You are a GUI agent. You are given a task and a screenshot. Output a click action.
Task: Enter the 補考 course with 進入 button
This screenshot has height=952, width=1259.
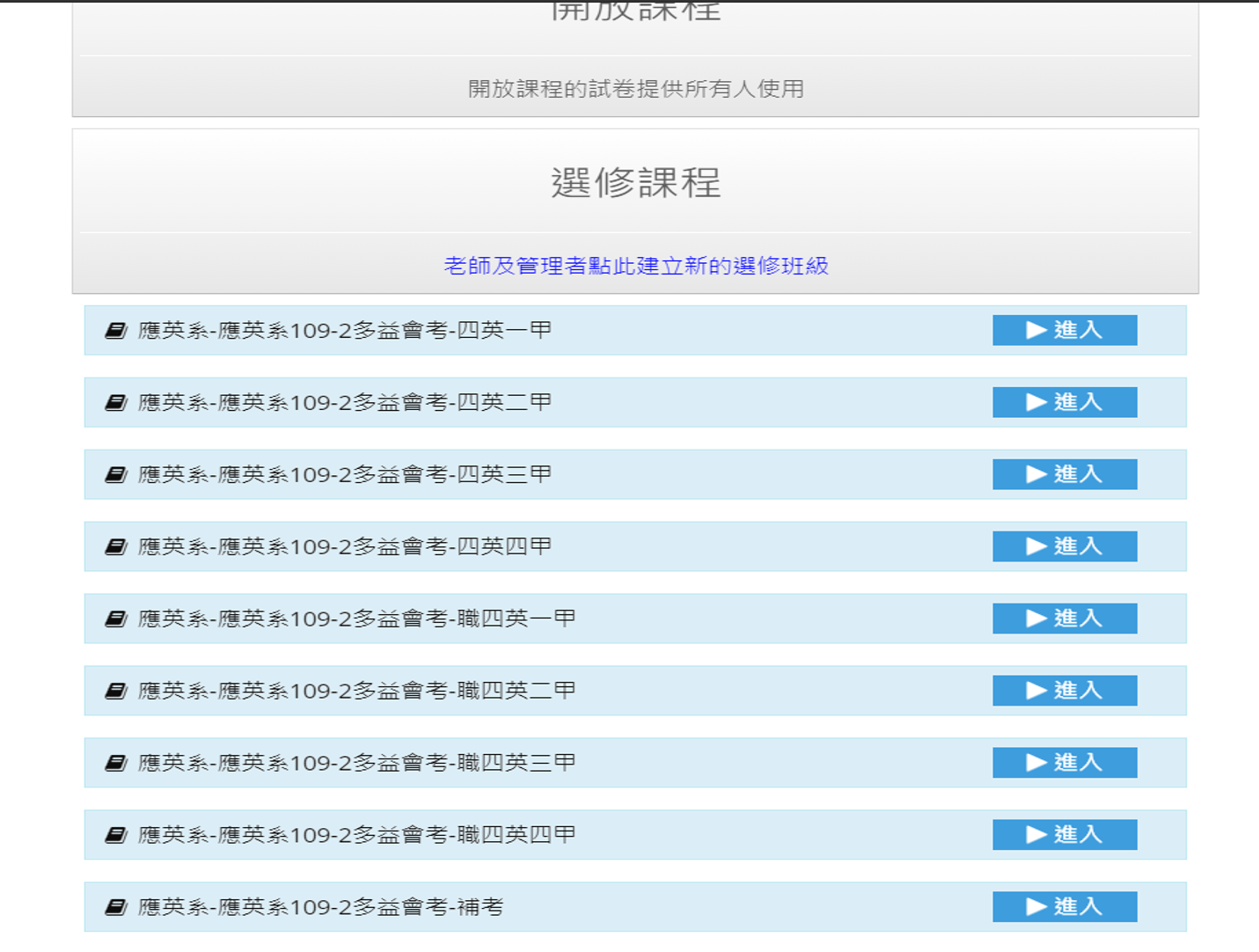pos(1065,907)
